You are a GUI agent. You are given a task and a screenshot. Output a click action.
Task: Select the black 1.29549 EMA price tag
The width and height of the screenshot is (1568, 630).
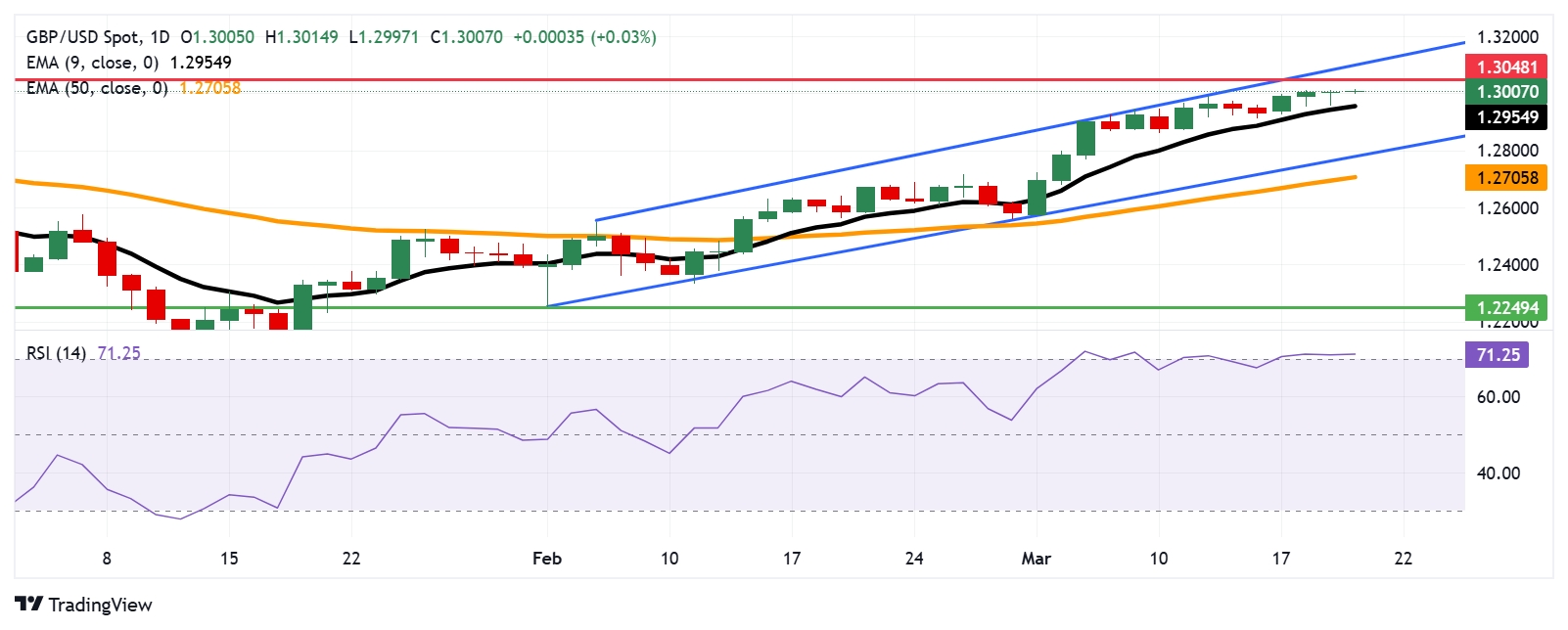coord(1507,117)
